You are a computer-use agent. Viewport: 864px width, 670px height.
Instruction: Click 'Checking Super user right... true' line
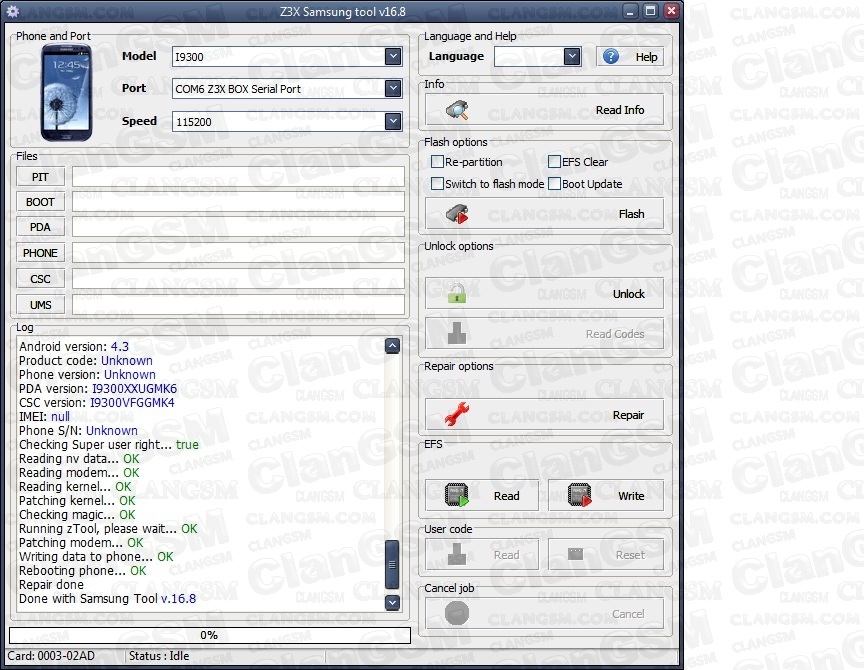109,445
